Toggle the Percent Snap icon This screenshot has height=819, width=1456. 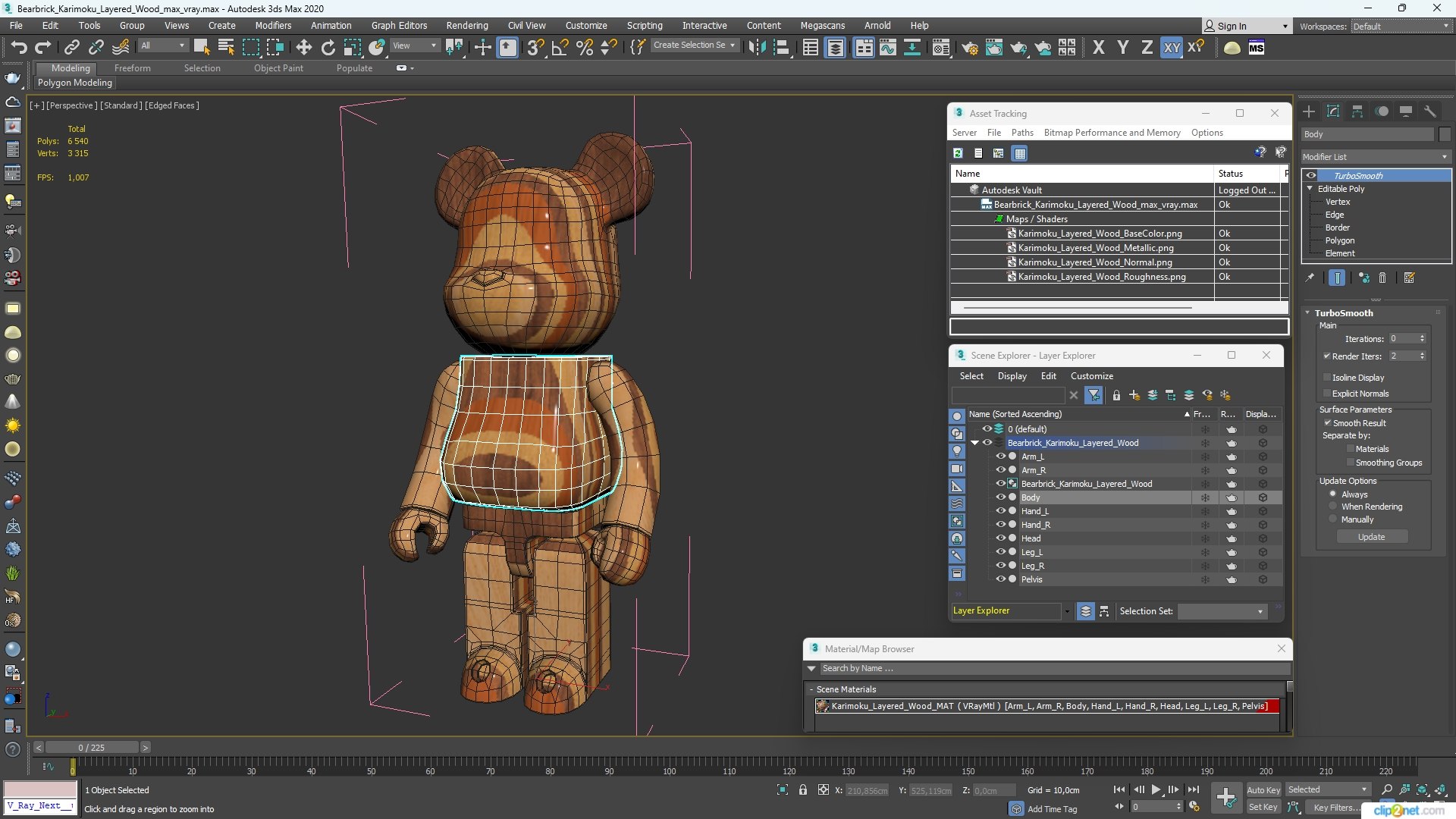(x=584, y=47)
